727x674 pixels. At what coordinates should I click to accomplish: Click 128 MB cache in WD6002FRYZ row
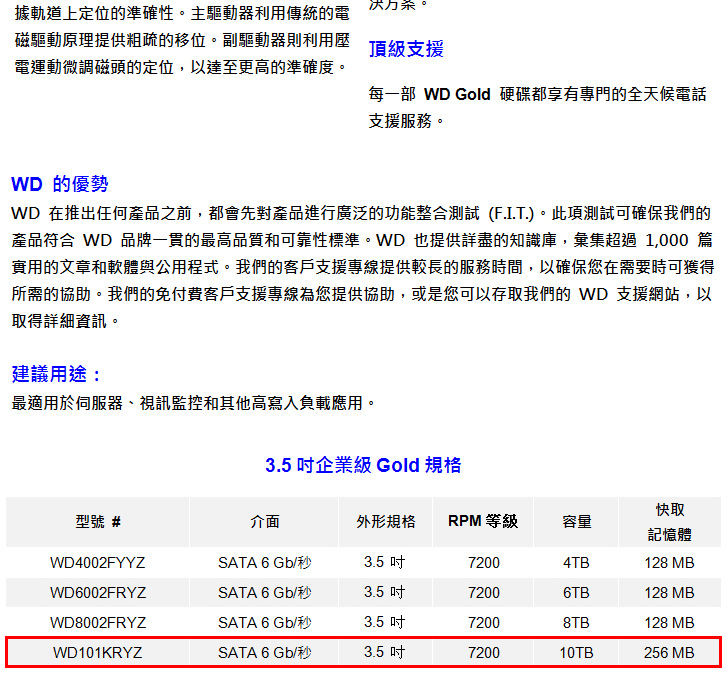click(670, 593)
